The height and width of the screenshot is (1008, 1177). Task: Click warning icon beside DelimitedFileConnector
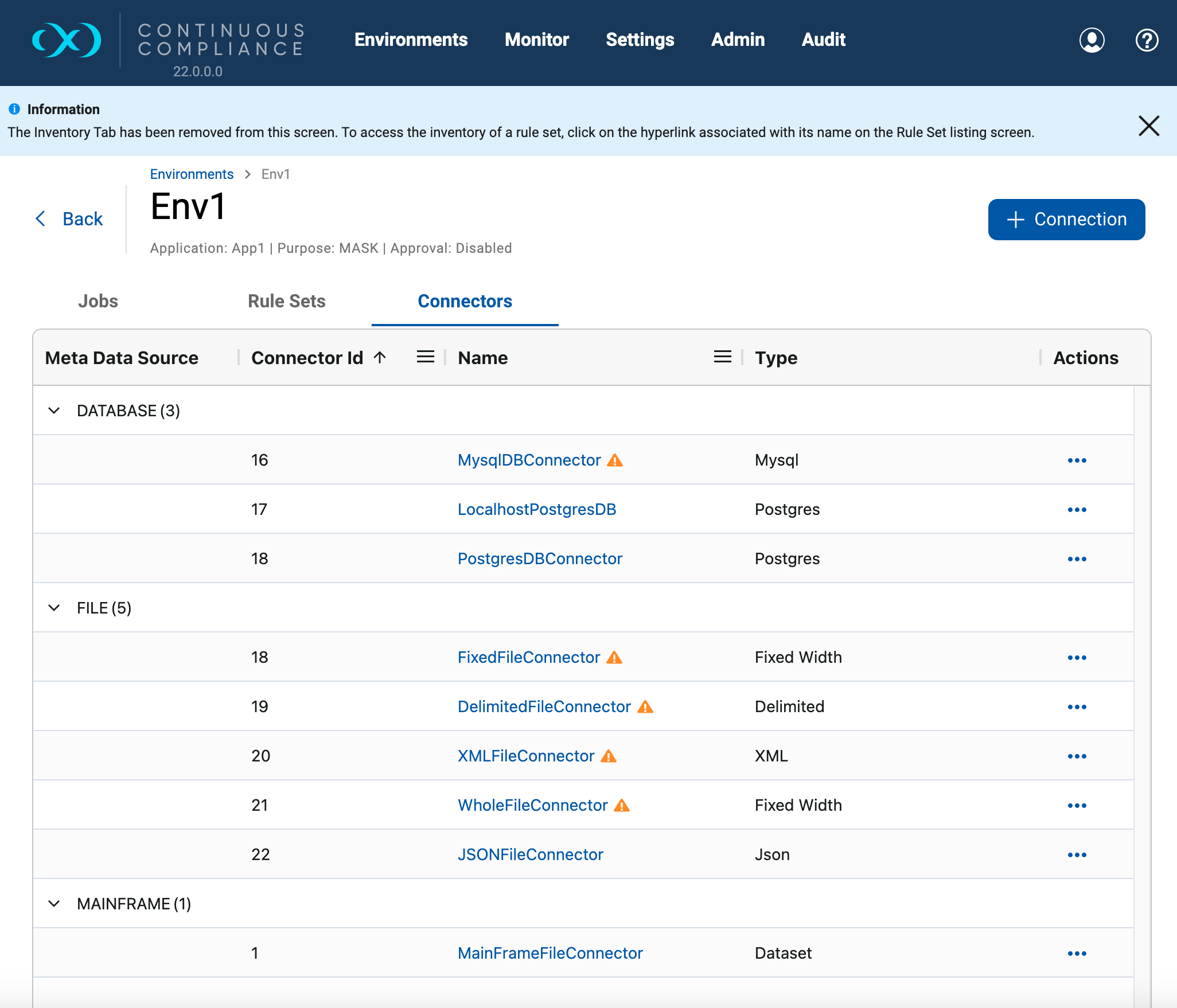pyautogui.click(x=645, y=707)
